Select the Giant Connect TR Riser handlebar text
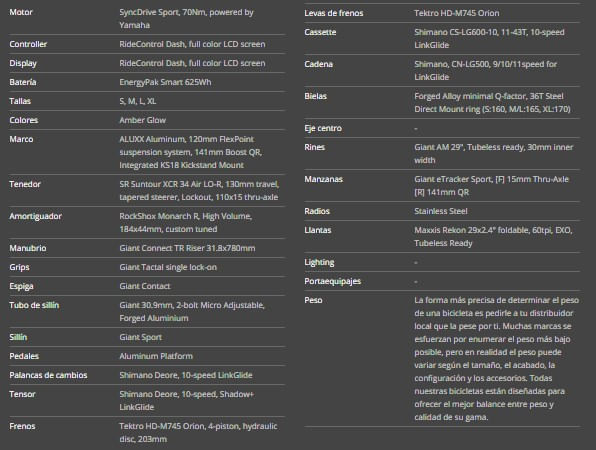The width and height of the screenshot is (596, 450). (187, 248)
